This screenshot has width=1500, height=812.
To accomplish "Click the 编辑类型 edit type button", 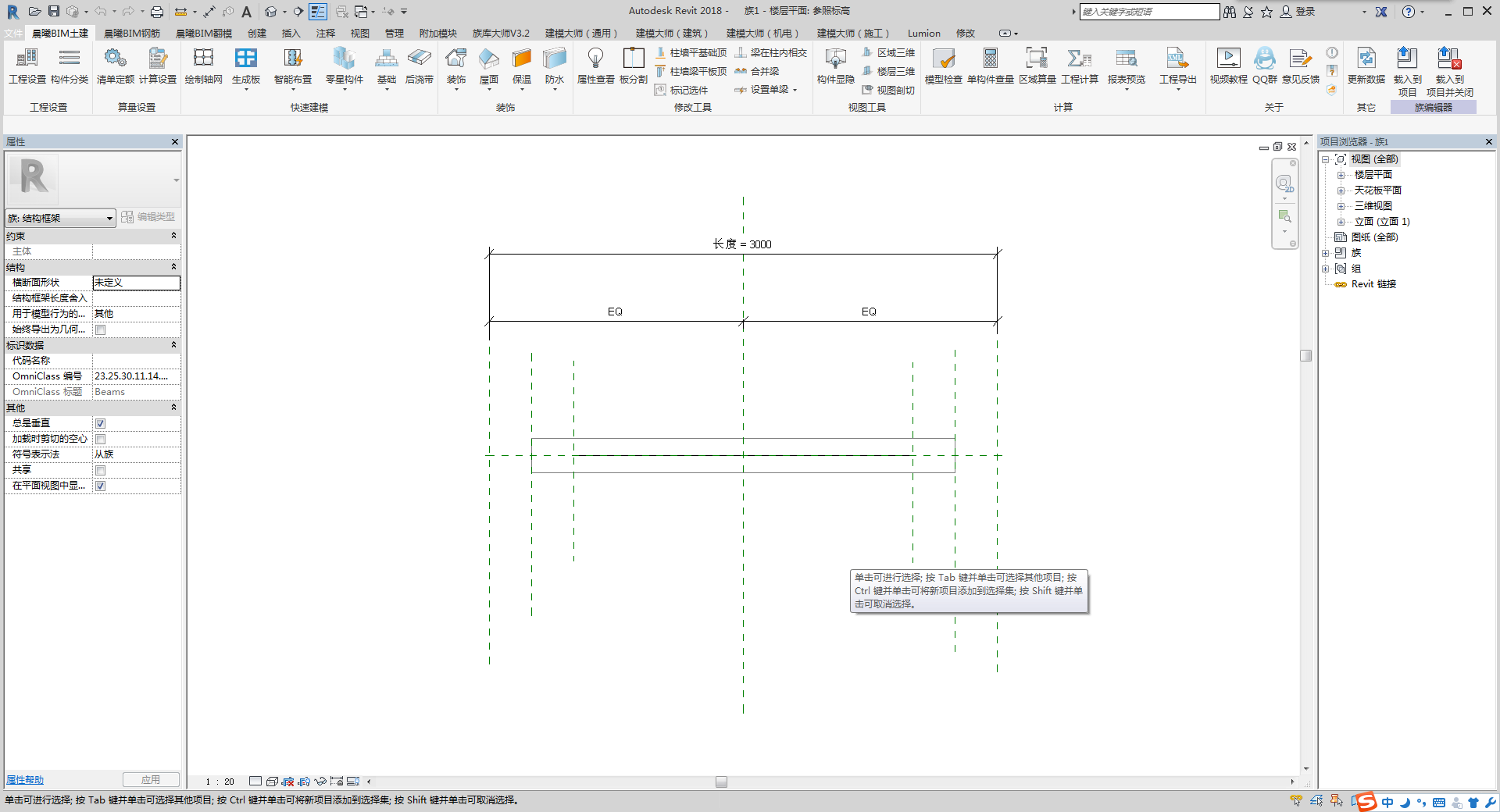I will click(x=148, y=217).
